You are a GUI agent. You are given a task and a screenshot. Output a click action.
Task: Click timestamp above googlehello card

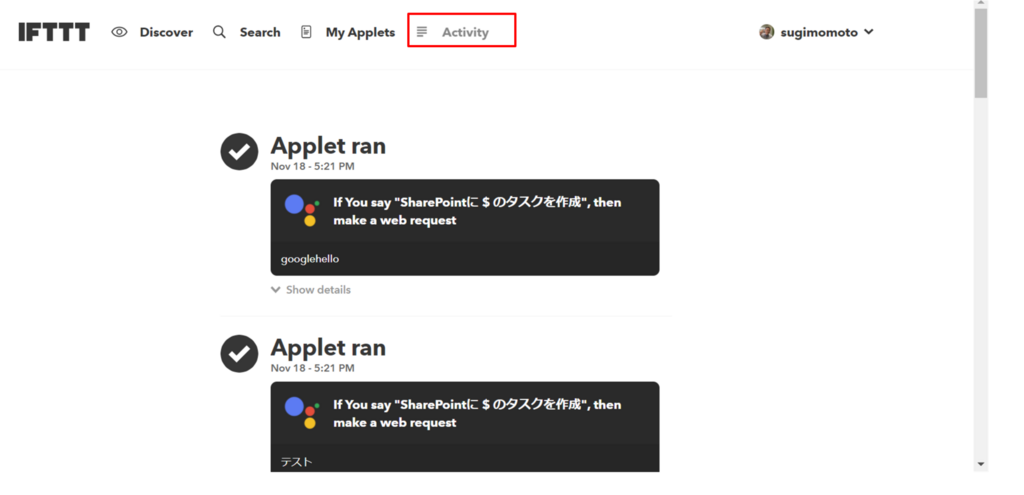pyautogui.click(x=312, y=167)
